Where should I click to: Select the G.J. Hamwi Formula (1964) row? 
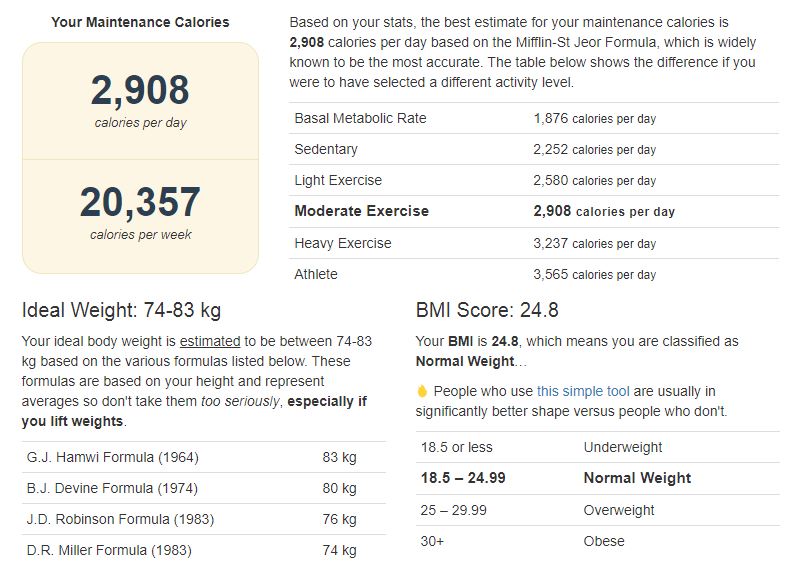pos(112,457)
